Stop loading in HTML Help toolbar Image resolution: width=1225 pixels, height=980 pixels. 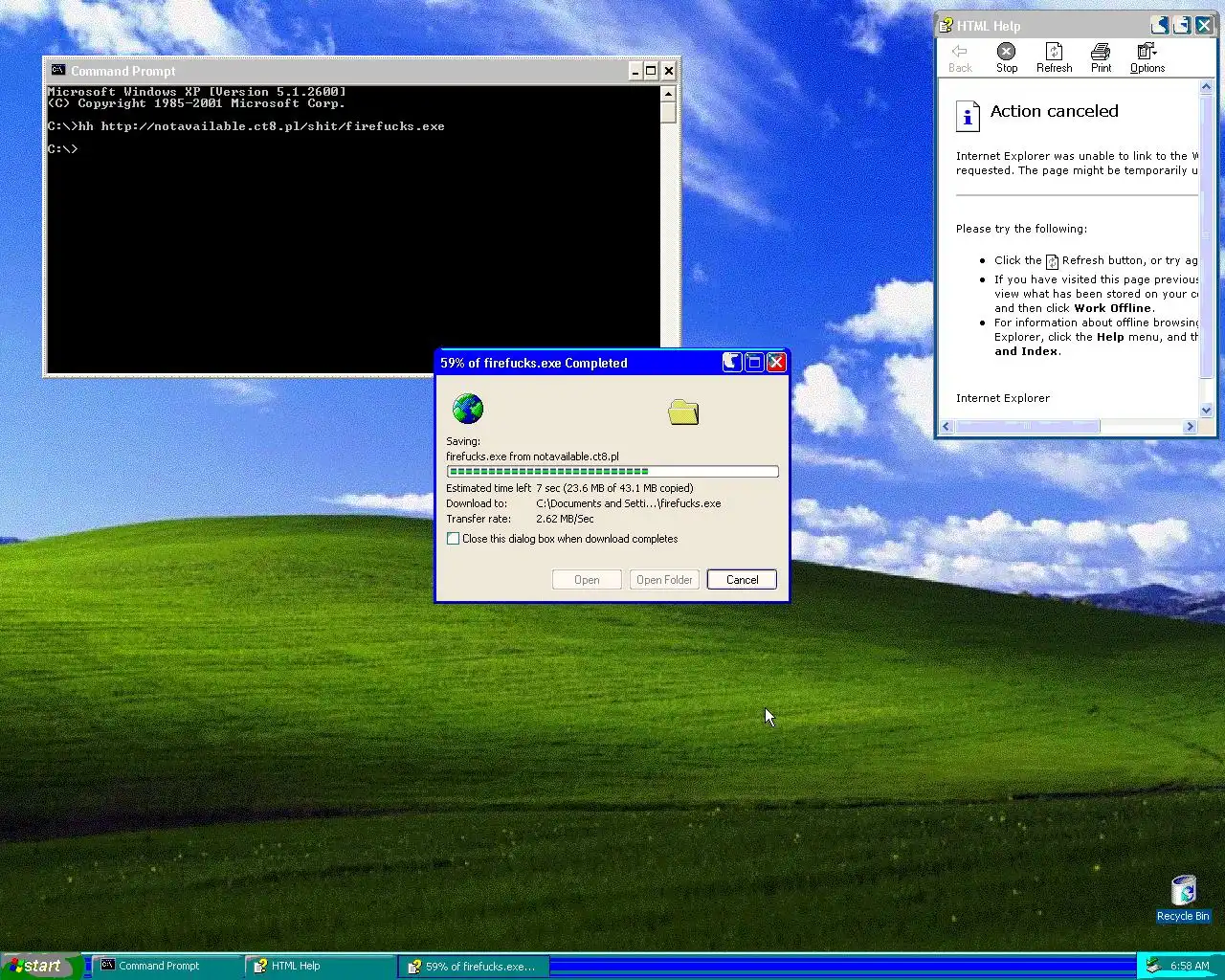pos(1007,57)
